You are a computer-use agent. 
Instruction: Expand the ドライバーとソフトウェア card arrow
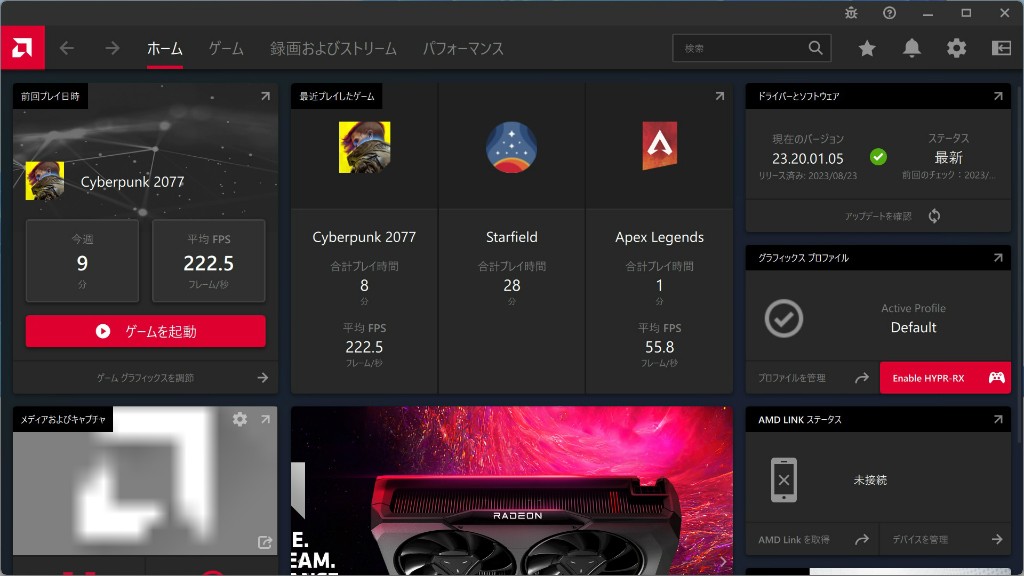click(998, 96)
